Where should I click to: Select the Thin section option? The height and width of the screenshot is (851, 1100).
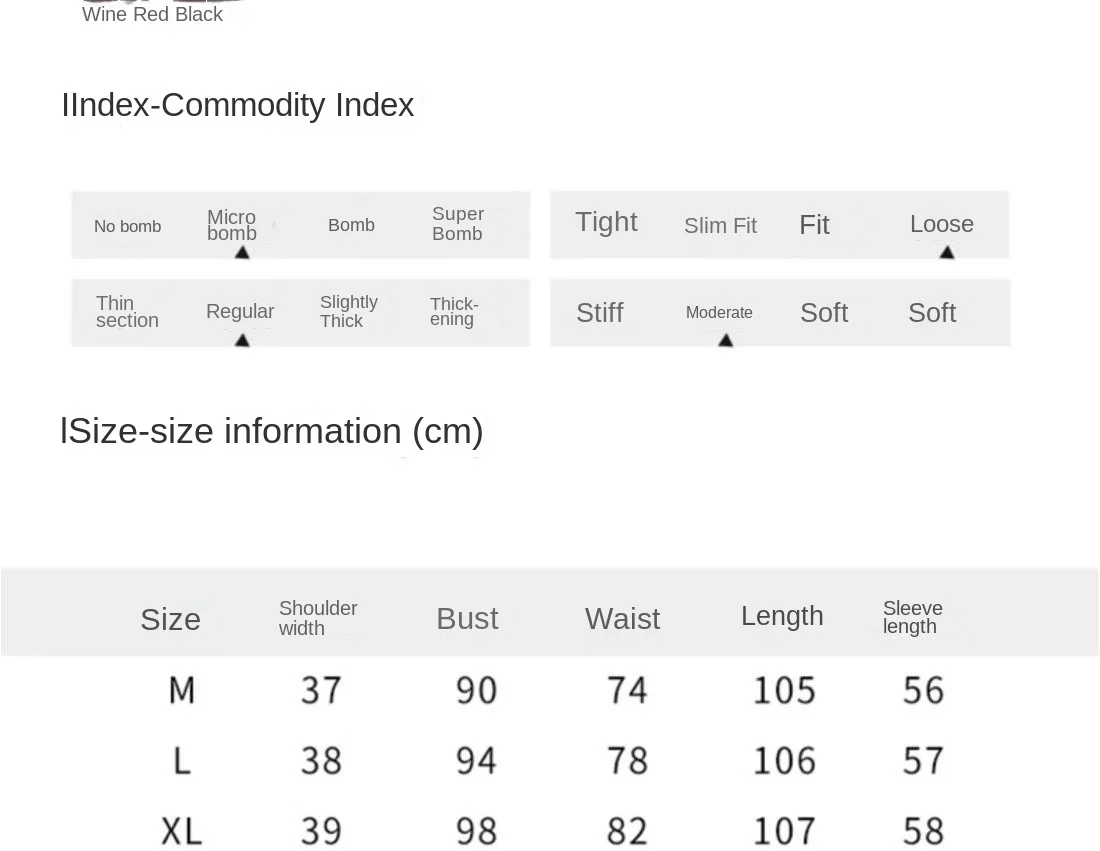click(127, 311)
